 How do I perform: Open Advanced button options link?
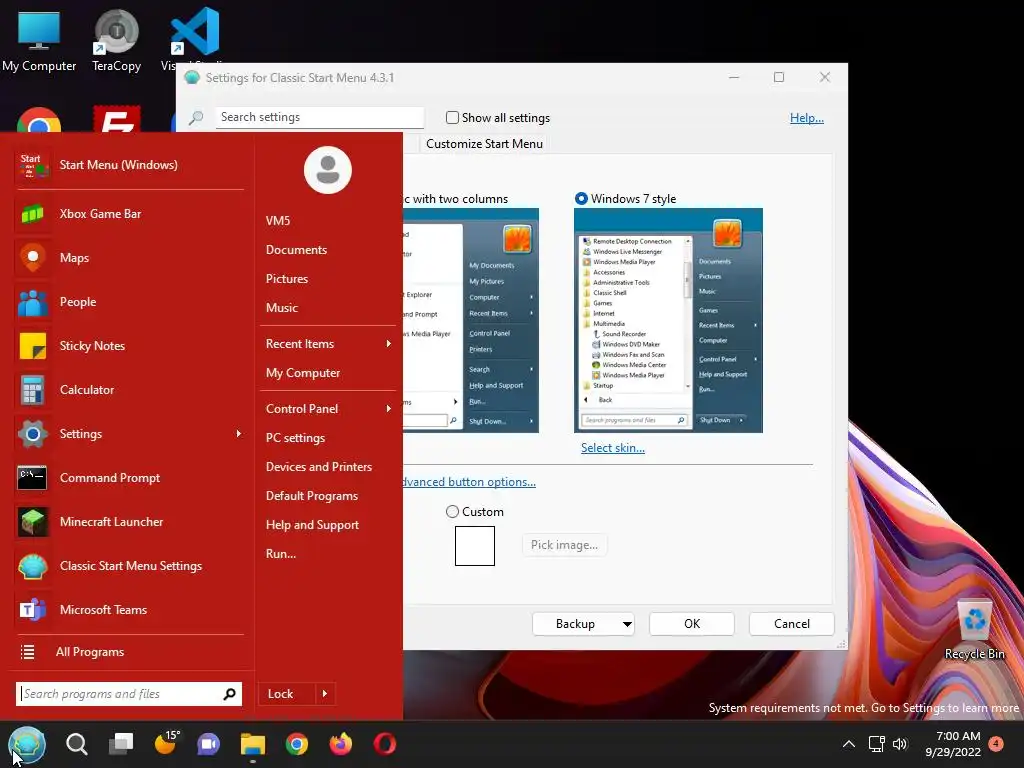pos(469,482)
